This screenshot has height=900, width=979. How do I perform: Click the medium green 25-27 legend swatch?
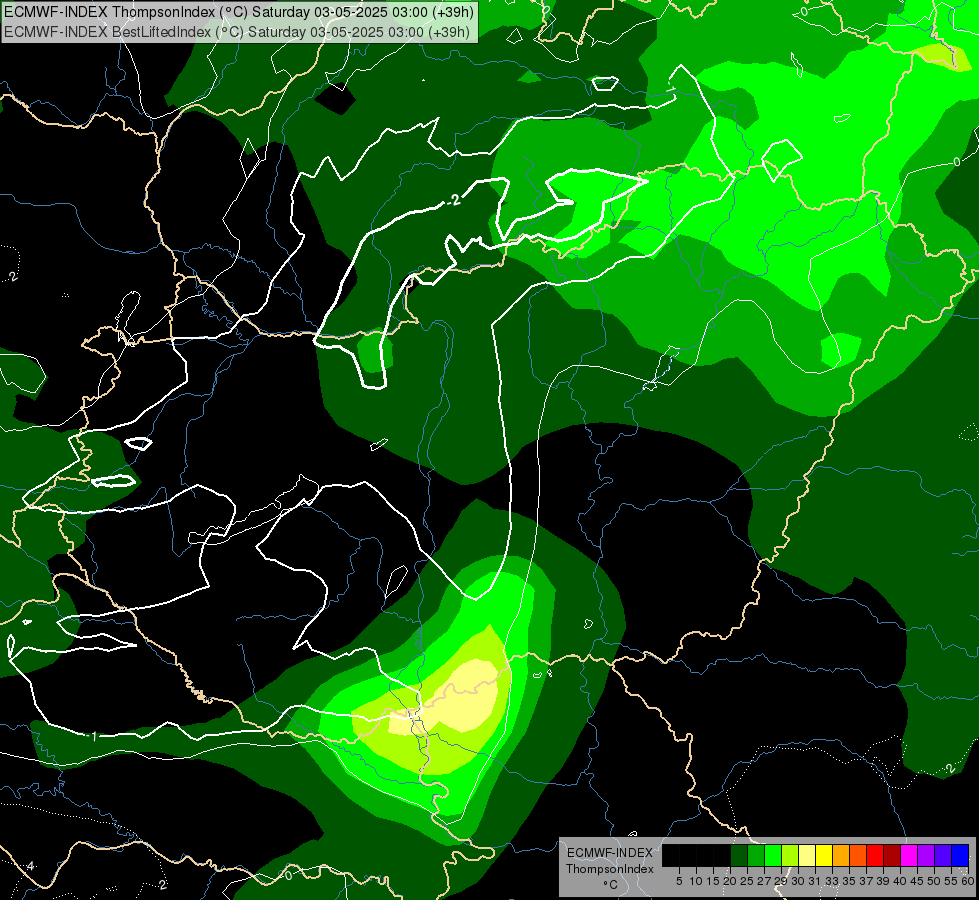[x=756, y=855]
